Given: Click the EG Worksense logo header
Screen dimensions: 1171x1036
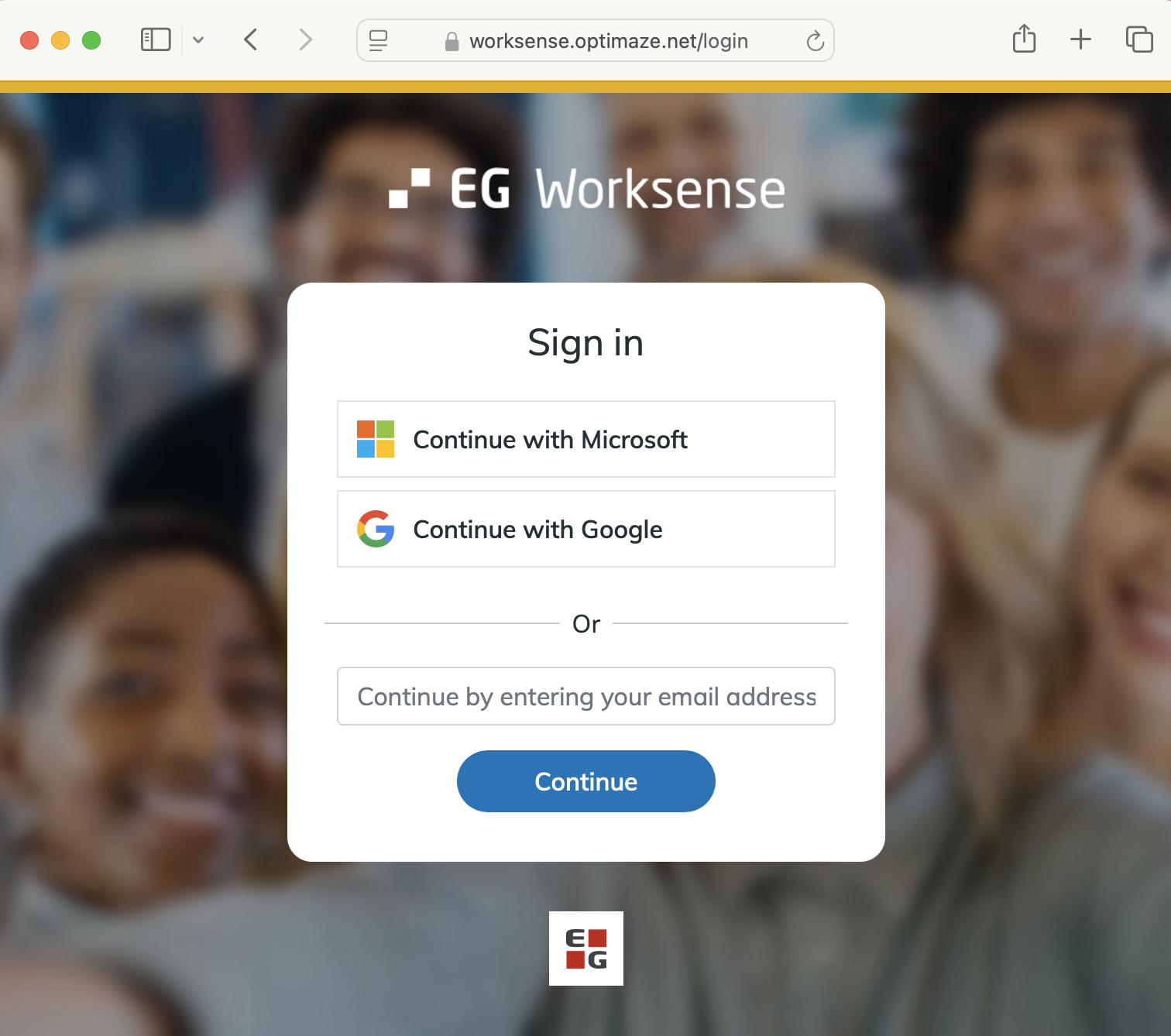Looking at the screenshot, I should pyautogui.click(x=587, y=189).
